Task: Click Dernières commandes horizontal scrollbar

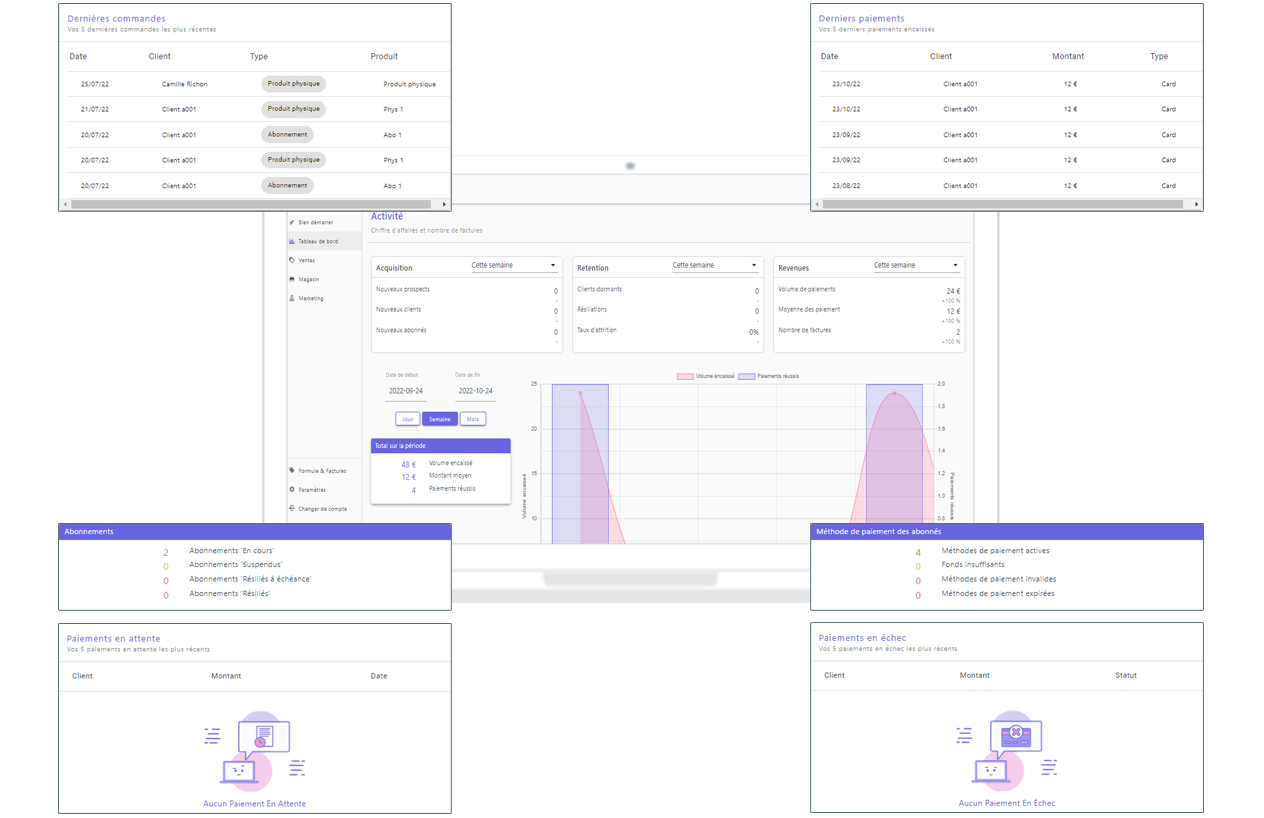Action: coord(251,204)
